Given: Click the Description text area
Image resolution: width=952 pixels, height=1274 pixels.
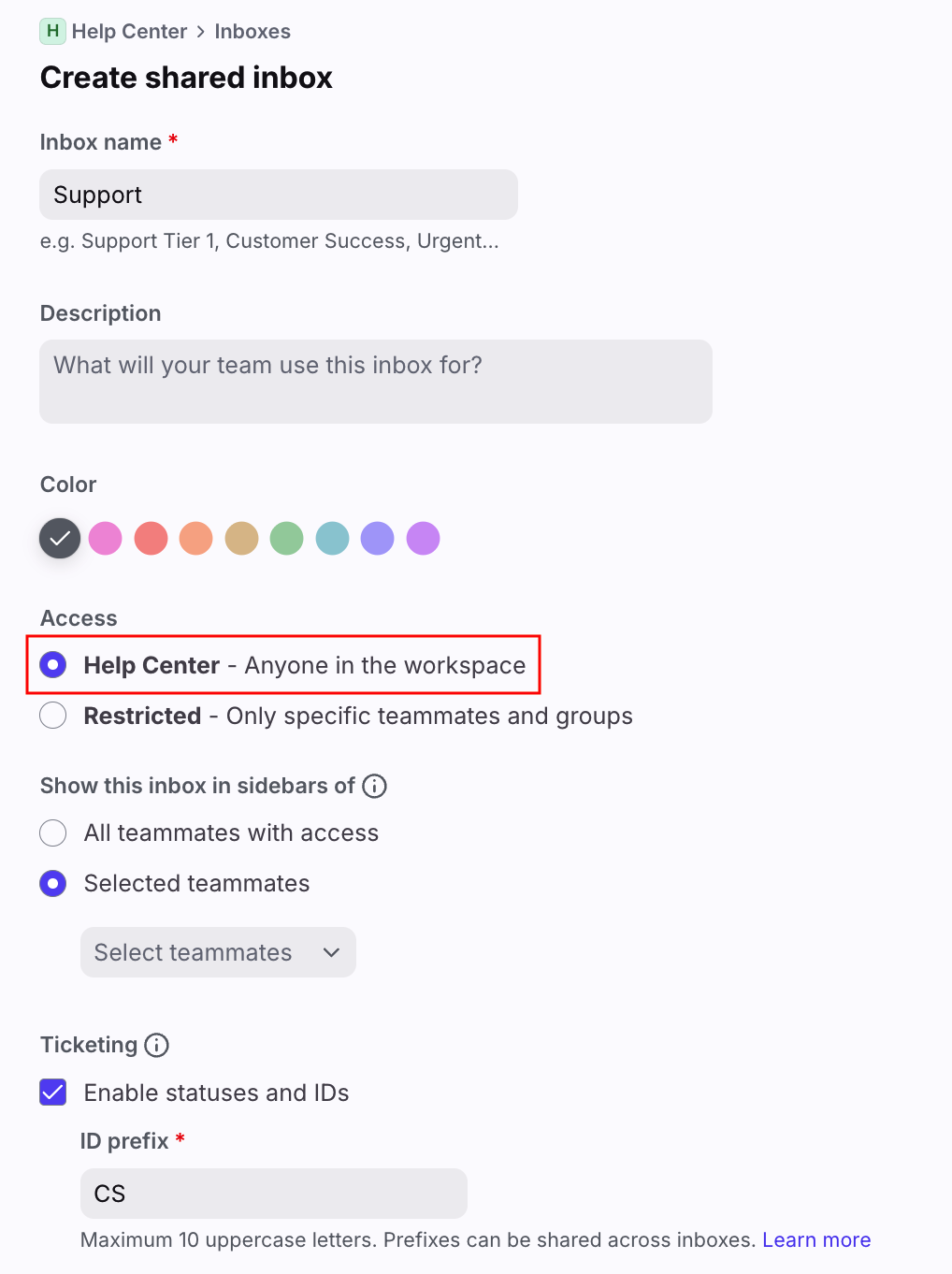Looking at the screenshot, I should click(x=375, y=381).
